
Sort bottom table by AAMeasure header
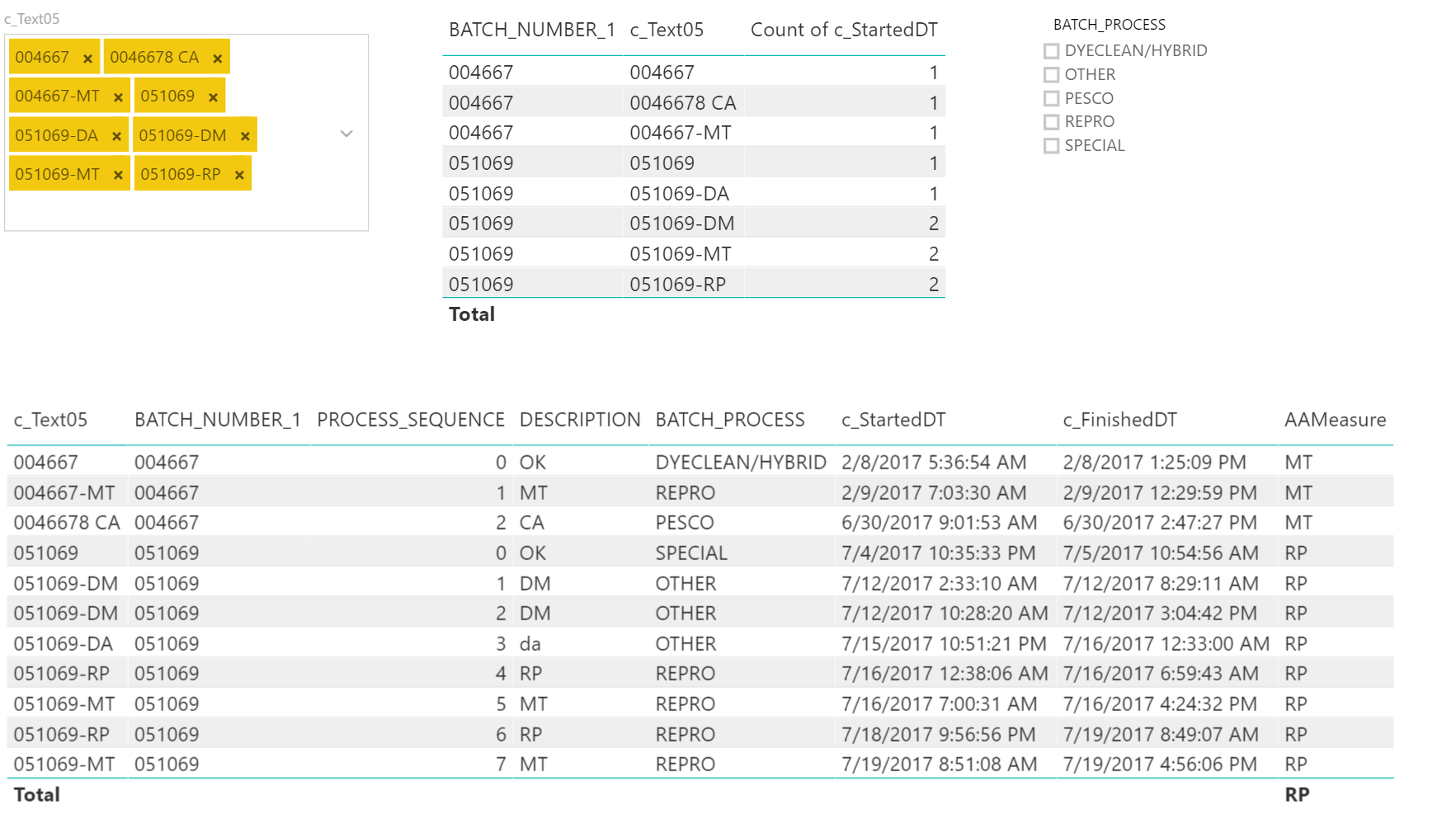(x=1336, y=420)
